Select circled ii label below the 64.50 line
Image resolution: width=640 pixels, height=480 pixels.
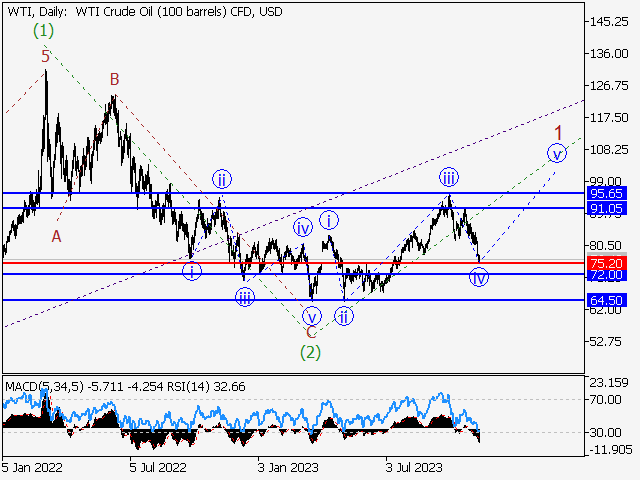point(344,316)
